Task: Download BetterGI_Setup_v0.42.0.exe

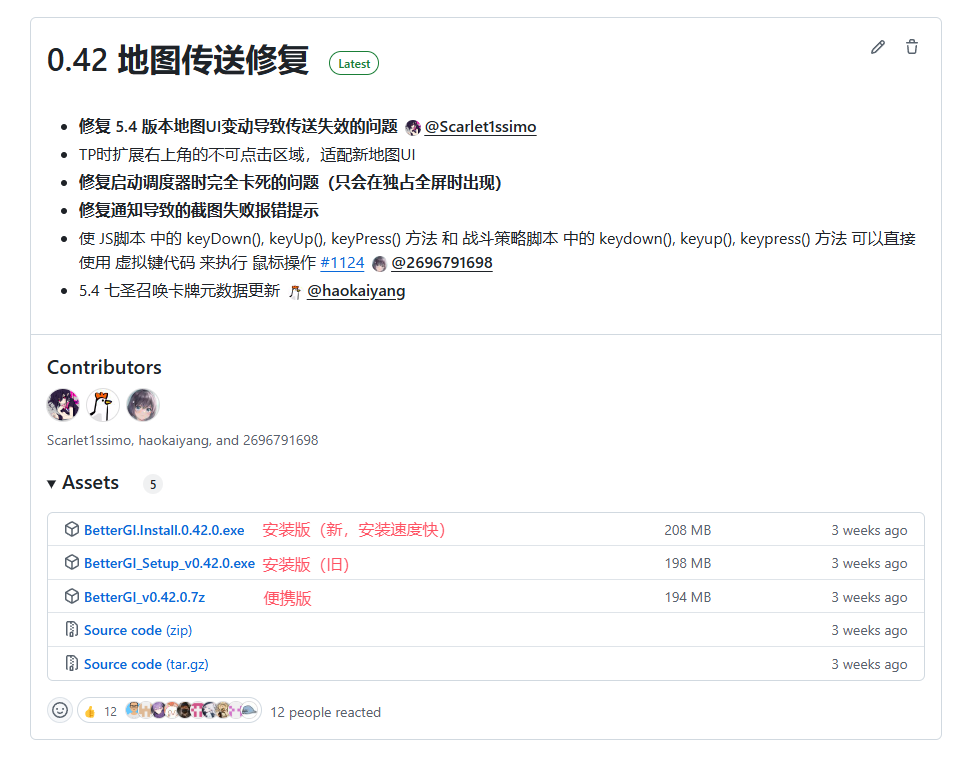Action: point(169,563)
